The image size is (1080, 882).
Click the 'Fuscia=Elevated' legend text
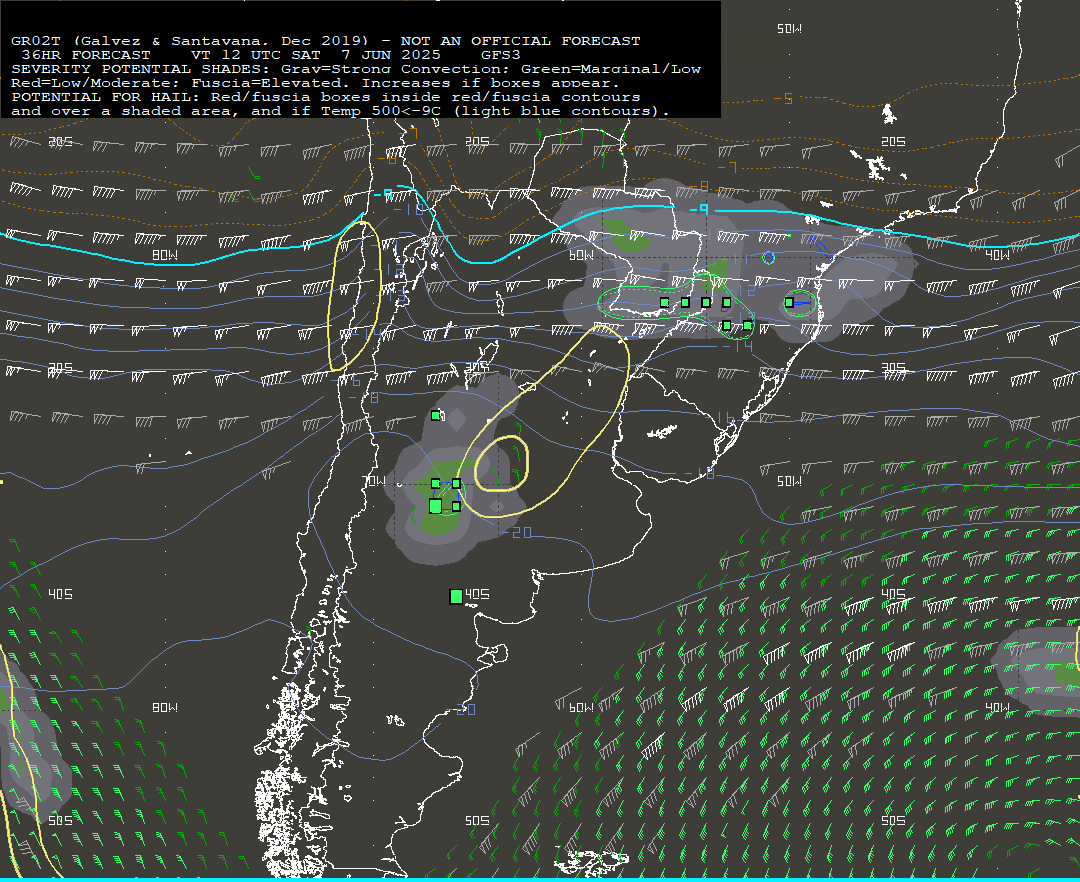[266, 83]
